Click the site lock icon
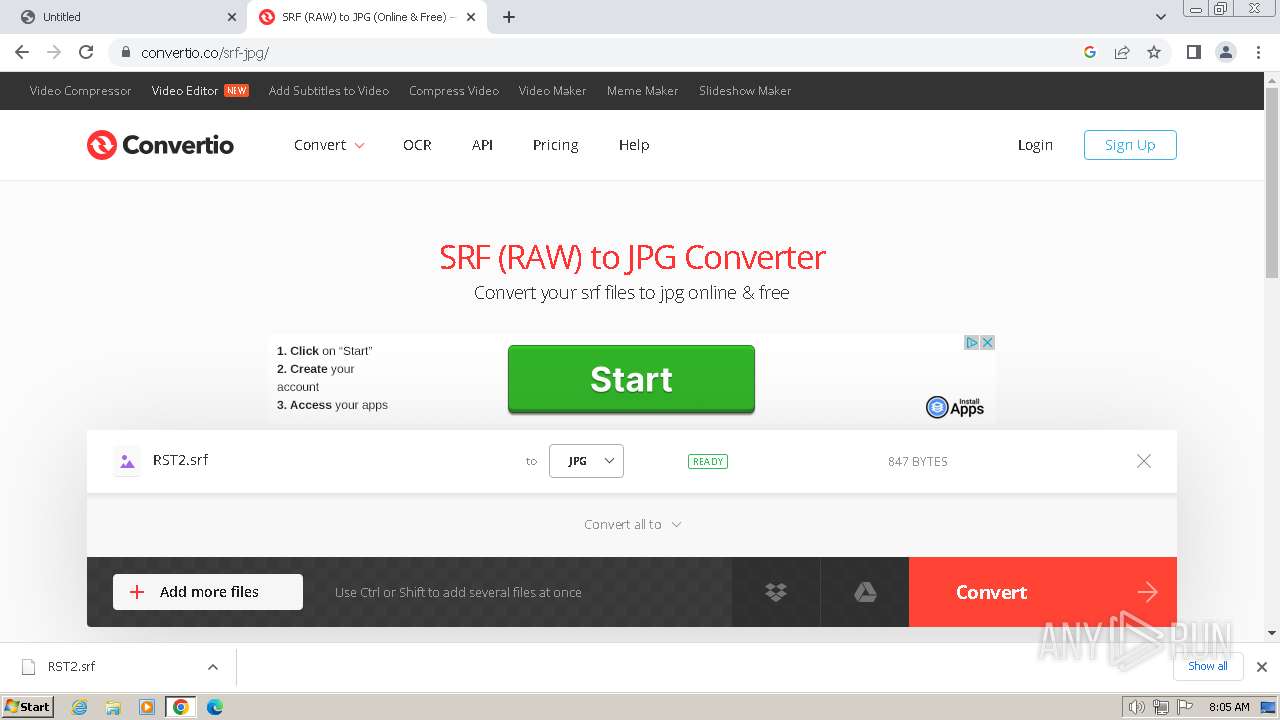 [x=125, y=52]
